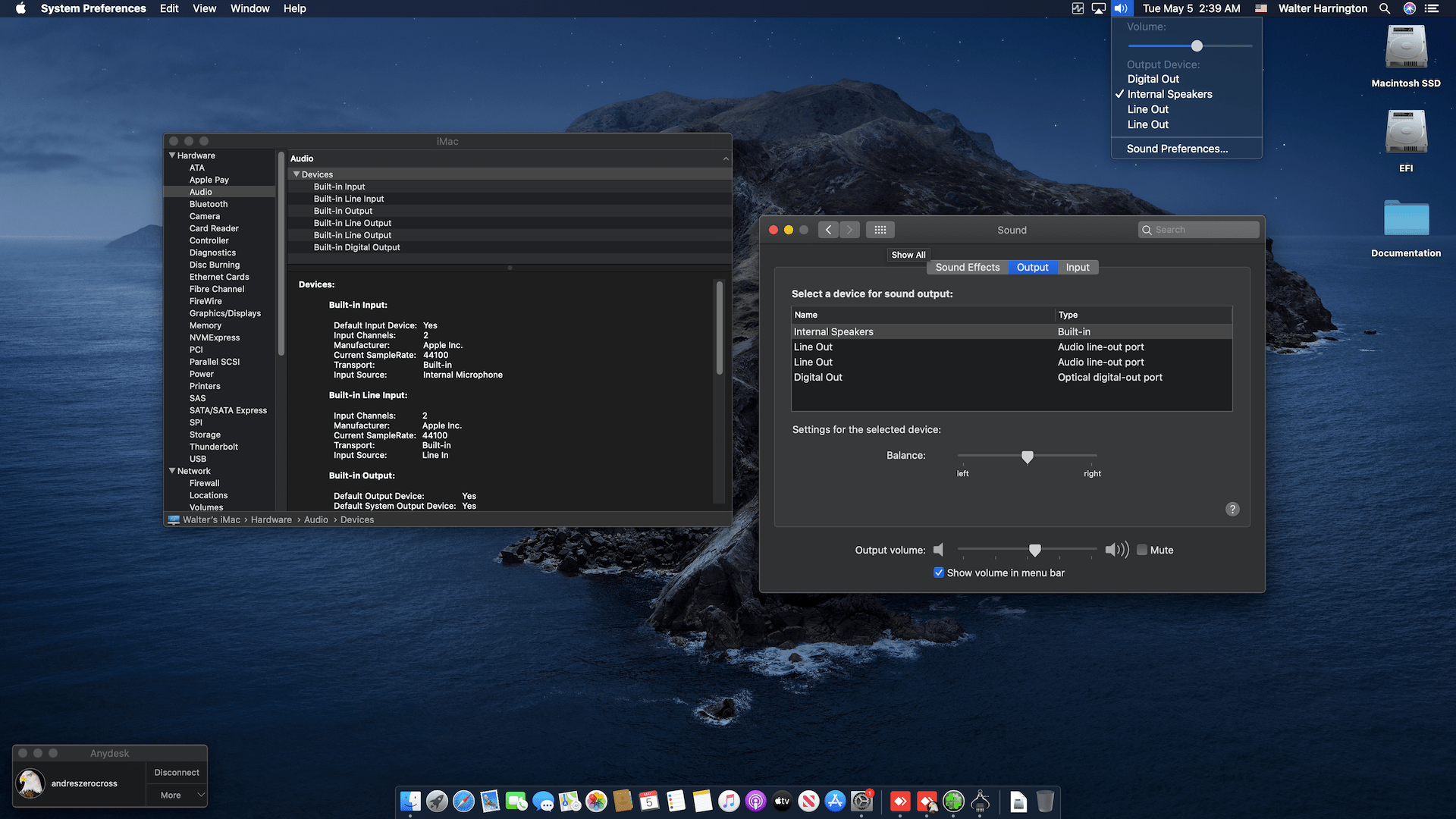Click the back arrow in Sound window
This screenshot has width=1456, height=819.
coord(828,230)
